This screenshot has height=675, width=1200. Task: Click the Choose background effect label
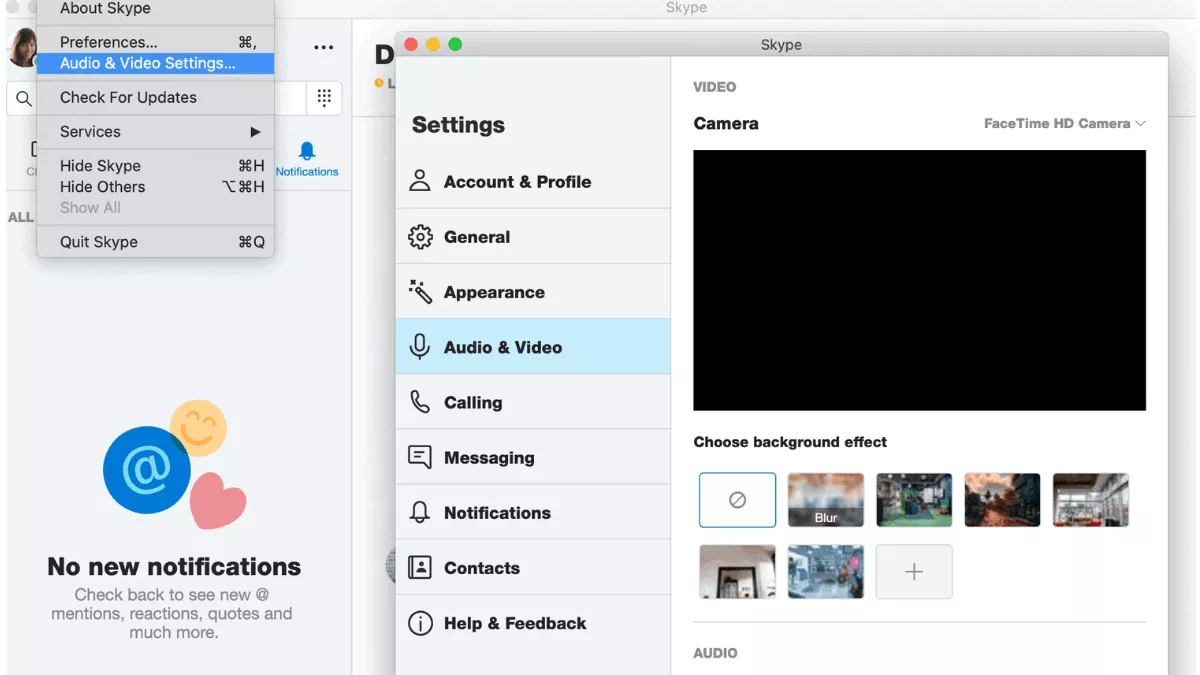coord(790,442)
